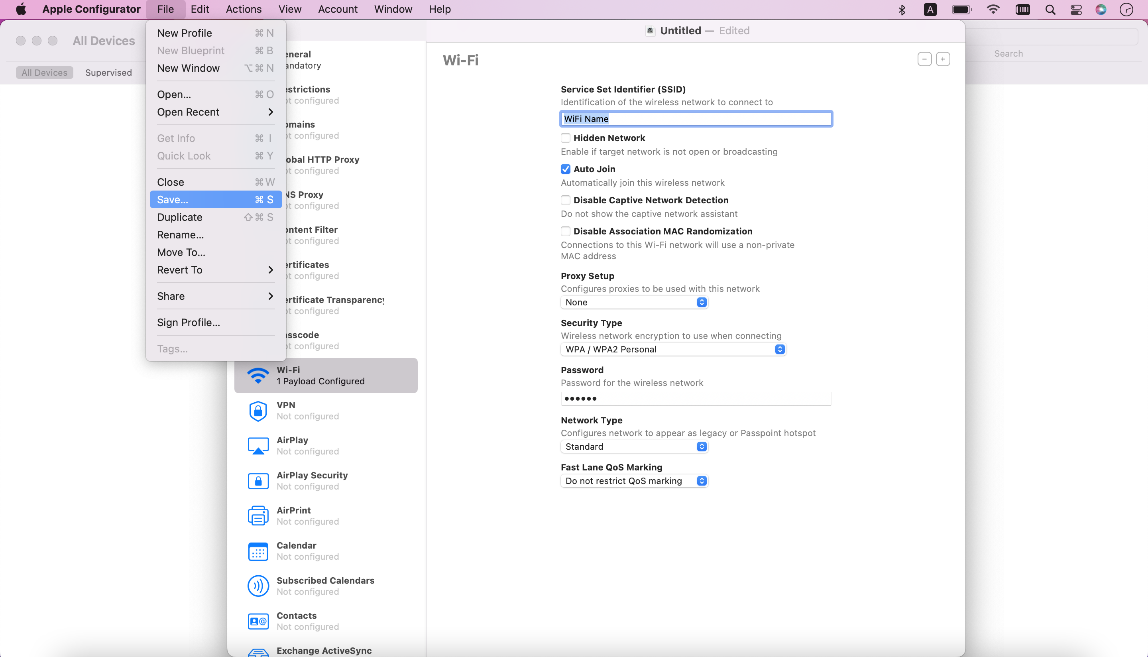The width and height of the screenshot is (1148, 657).
Task: Open the Network Type dropdown
Action: pyautogui.click(x=634, y=447)
